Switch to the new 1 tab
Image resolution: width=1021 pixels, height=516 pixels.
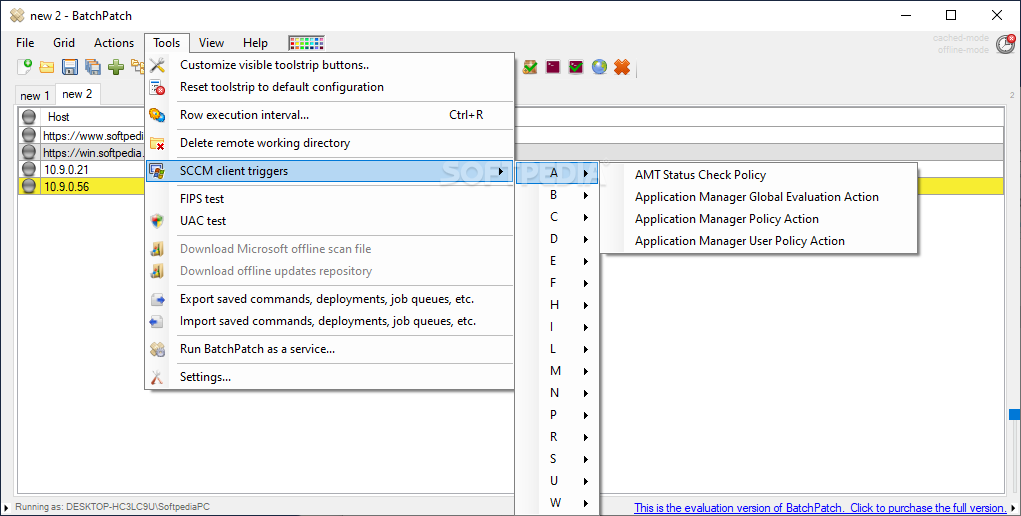pyautogui.click(x=35, y=96)
